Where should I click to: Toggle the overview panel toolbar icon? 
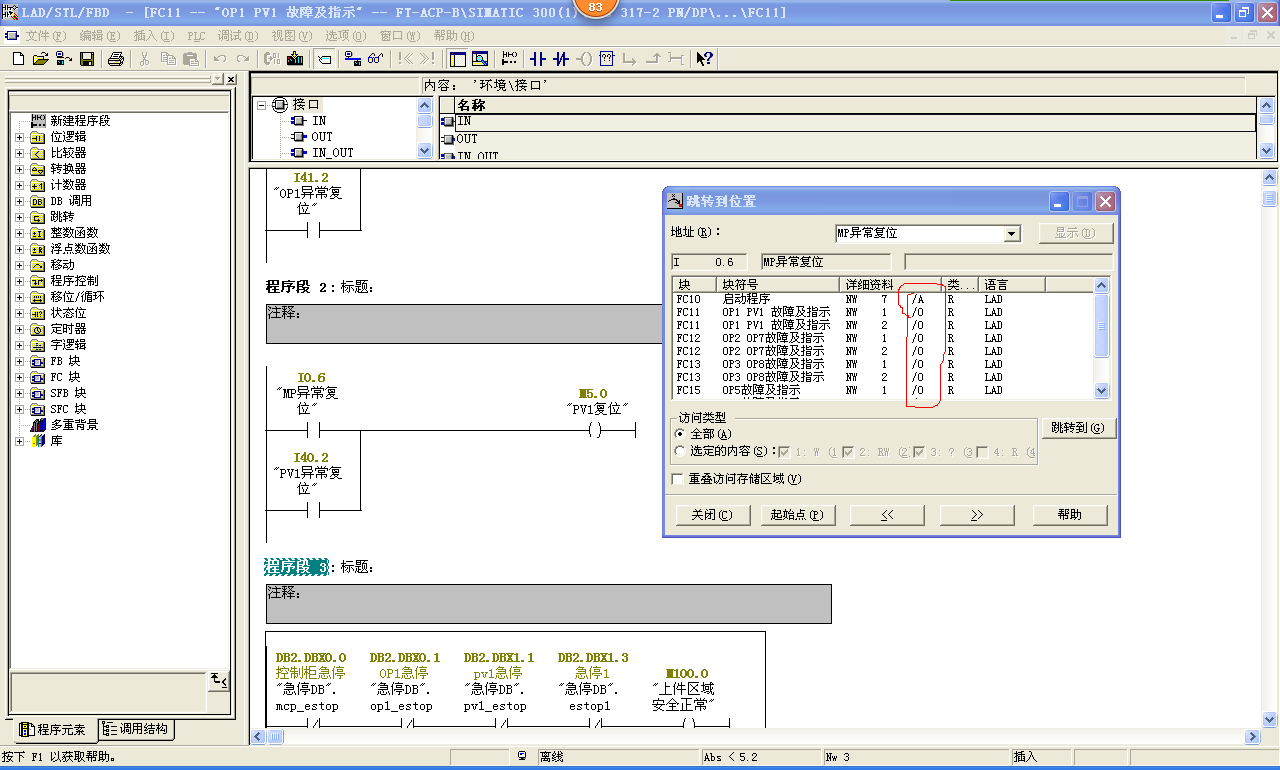tap(458, 59)
